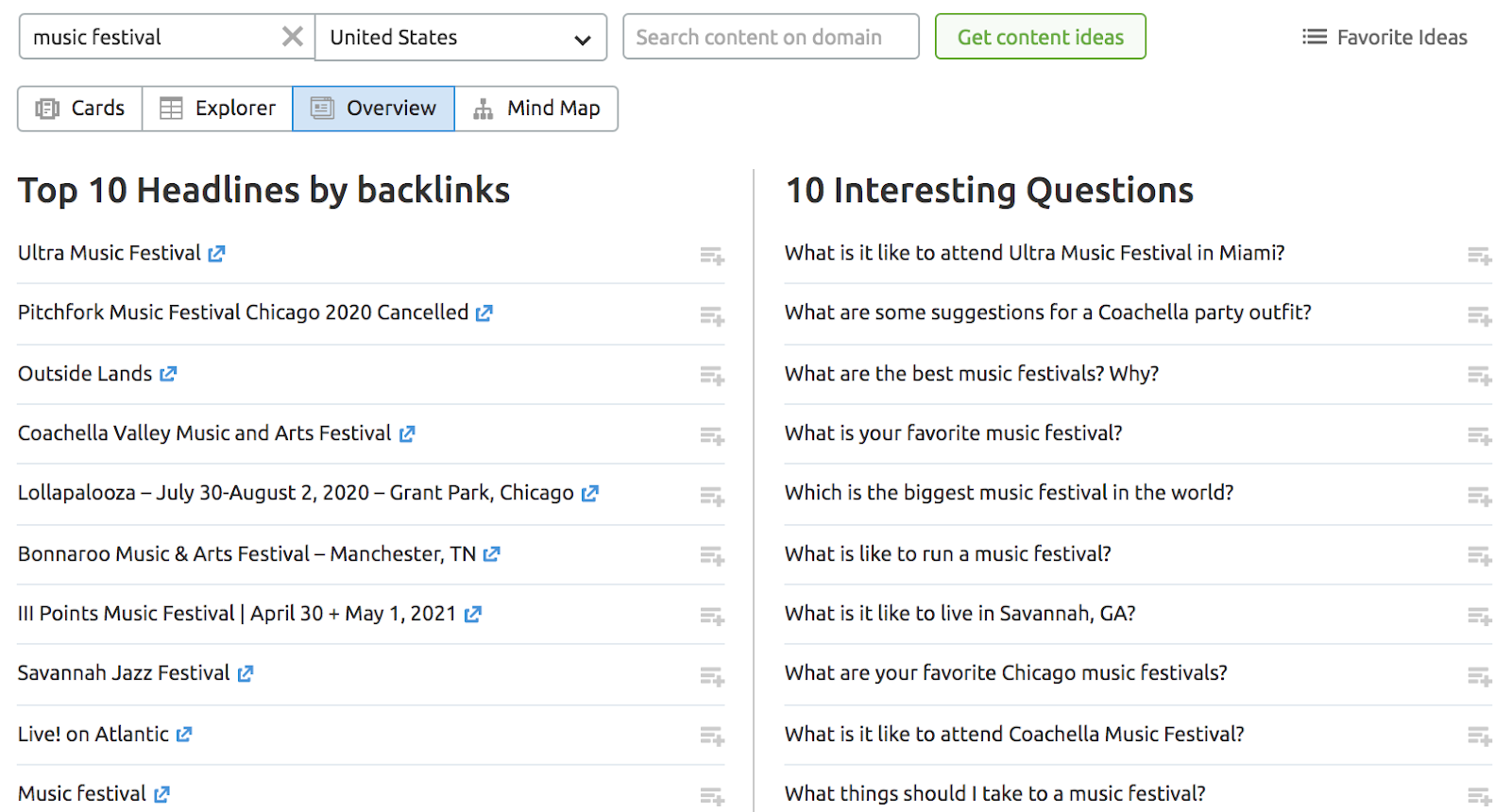Click the 'Ultra Music Festival' headline
The height and width of the screenshot is (812, 1511).
tap(110, 253)
